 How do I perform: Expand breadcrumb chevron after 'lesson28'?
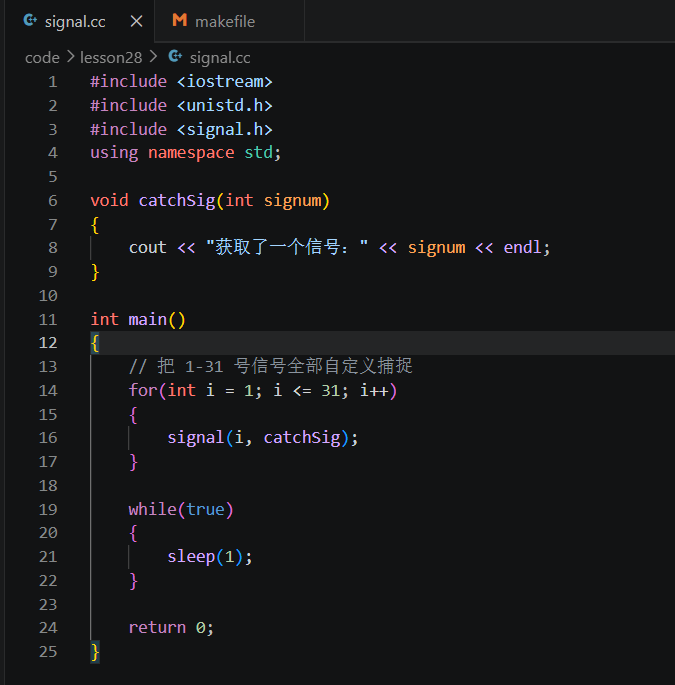tap(153, 57)
